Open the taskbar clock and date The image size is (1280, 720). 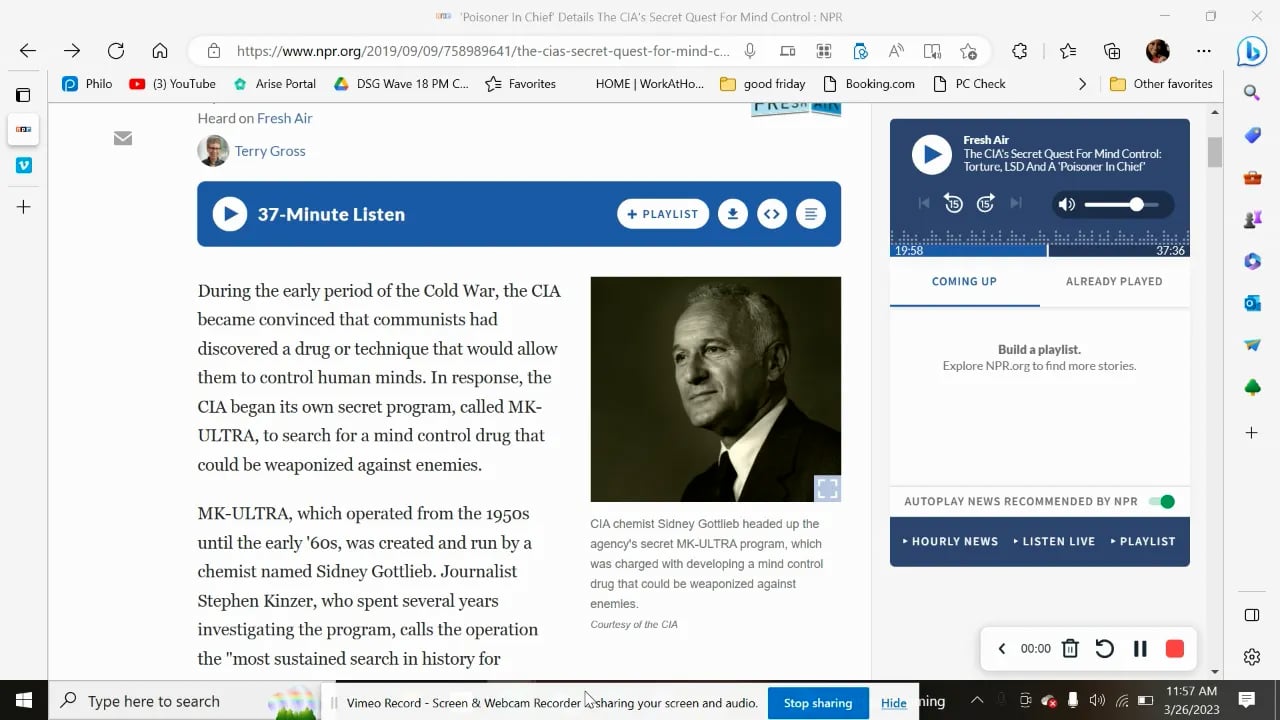point(1191,700)
